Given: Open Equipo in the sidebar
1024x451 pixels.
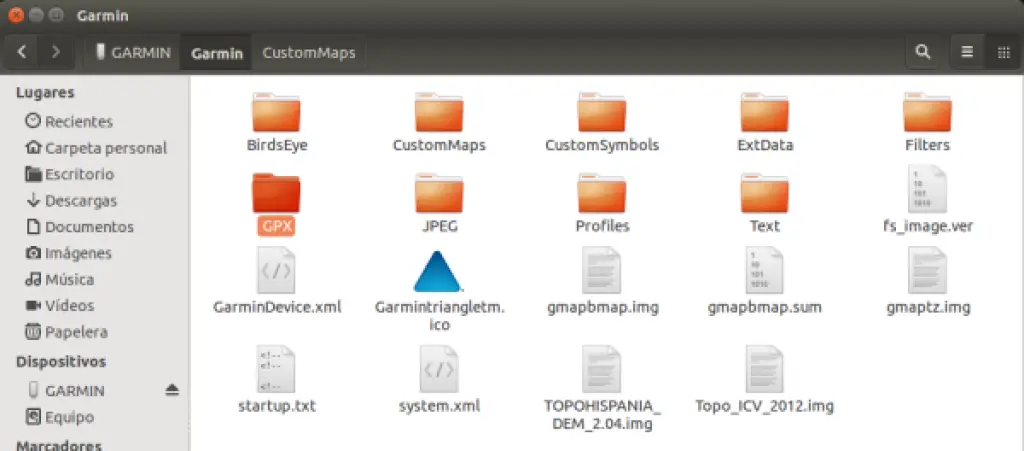Looking at the screenshot, I should 60,416.
